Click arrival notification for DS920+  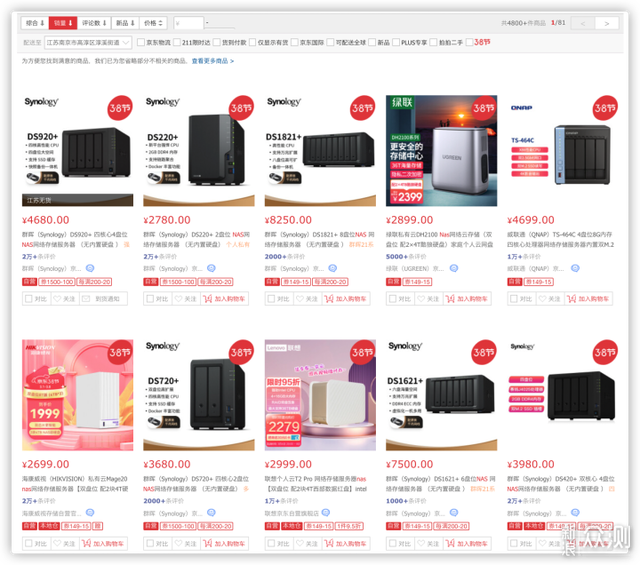(103, 299)
